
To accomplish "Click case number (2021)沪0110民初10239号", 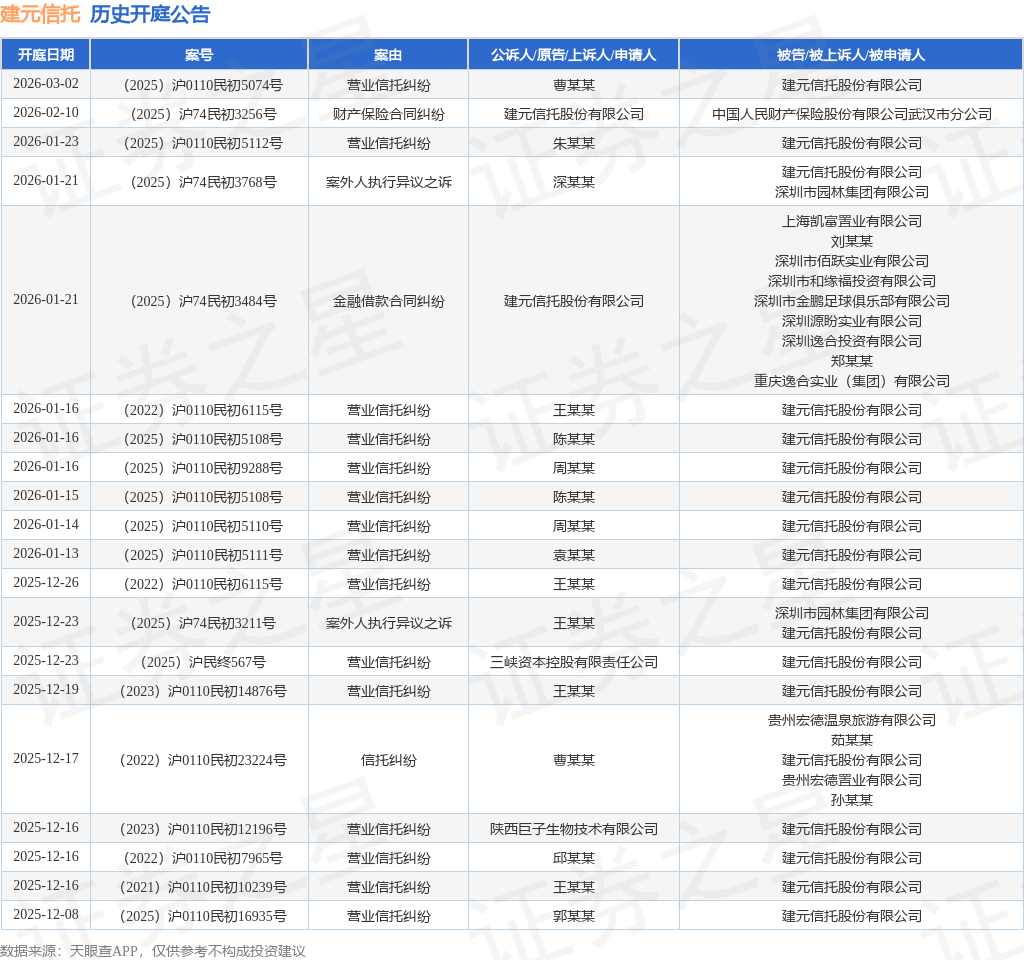I will 202,888.
